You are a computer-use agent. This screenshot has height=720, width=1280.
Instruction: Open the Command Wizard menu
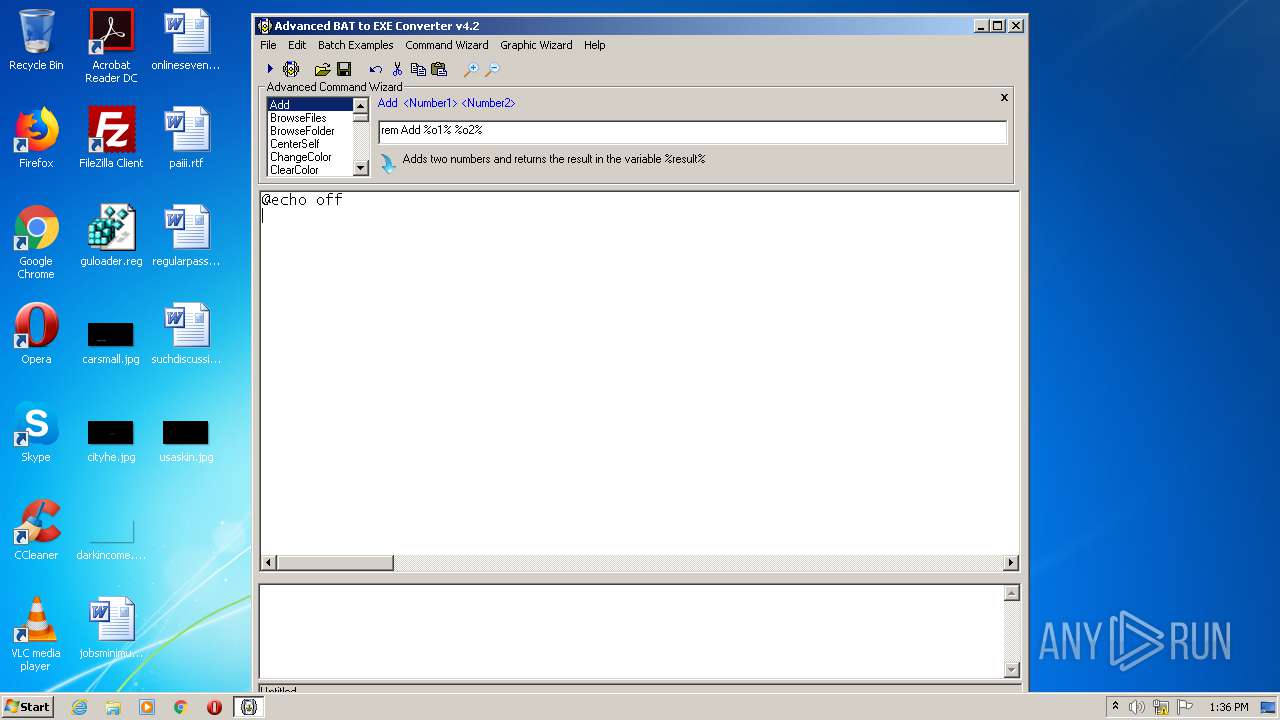447,45
